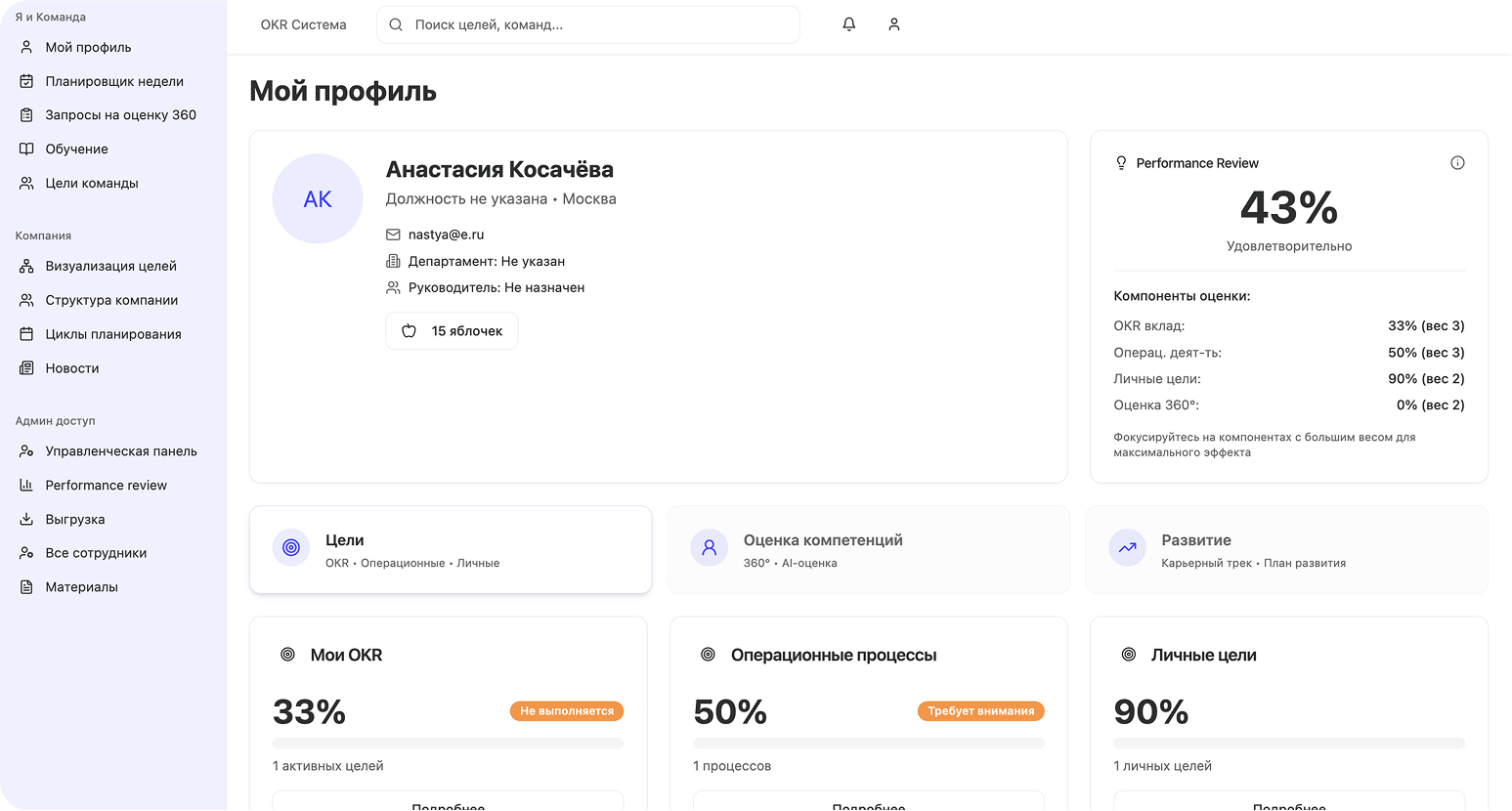Screen dimensions: 1512x811
Task: Click the Performance review chart icon in sidebar
Action: tap(26, 485)
